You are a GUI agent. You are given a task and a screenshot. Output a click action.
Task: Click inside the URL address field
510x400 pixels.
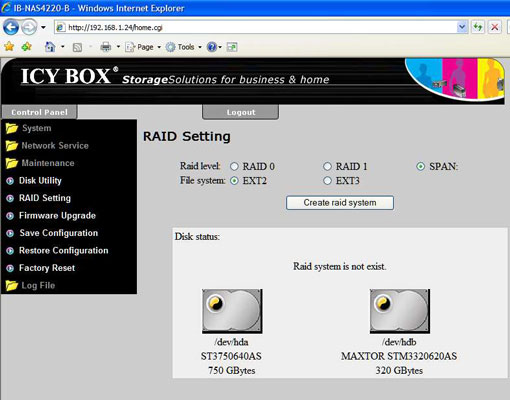click(x=260, y=27)
